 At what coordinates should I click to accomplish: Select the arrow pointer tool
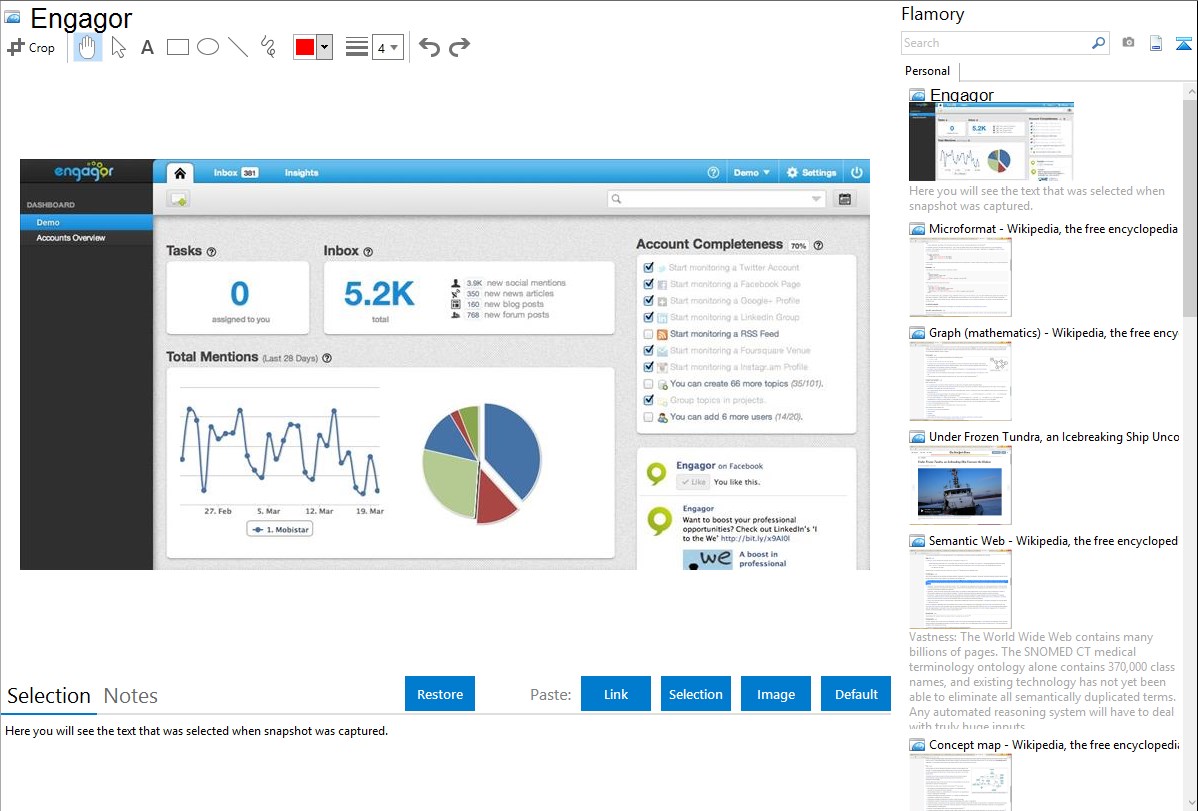point(118,47)
